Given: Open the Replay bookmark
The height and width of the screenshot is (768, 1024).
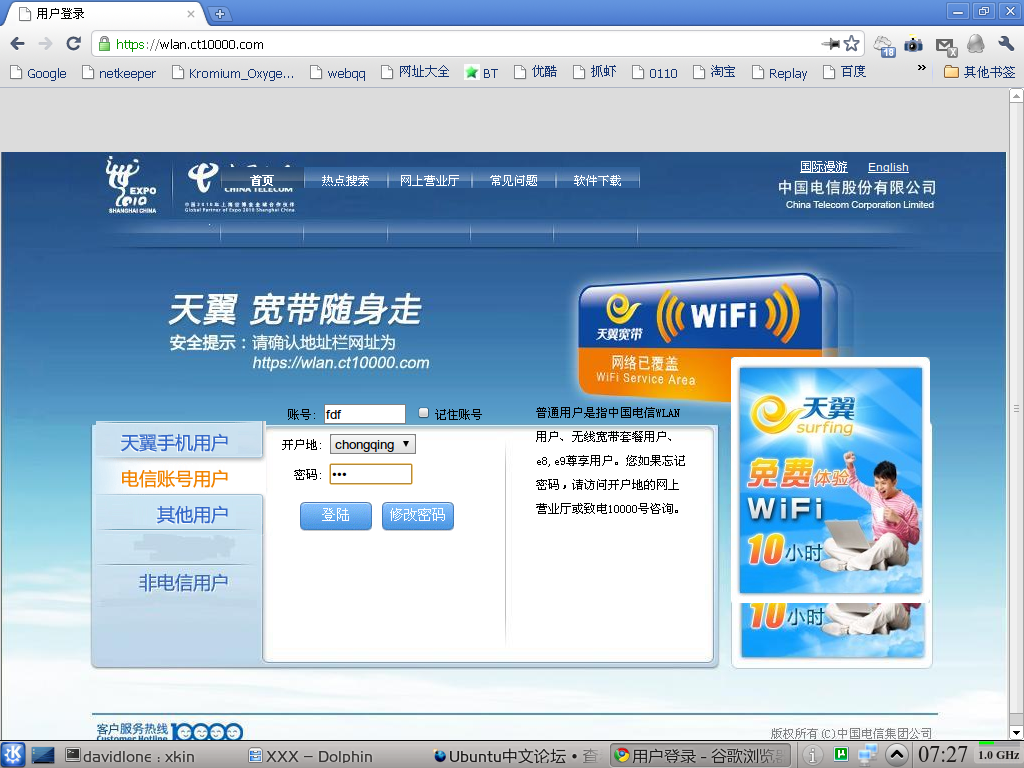Looking at the screenshot, I should click(x=780, y=72).
